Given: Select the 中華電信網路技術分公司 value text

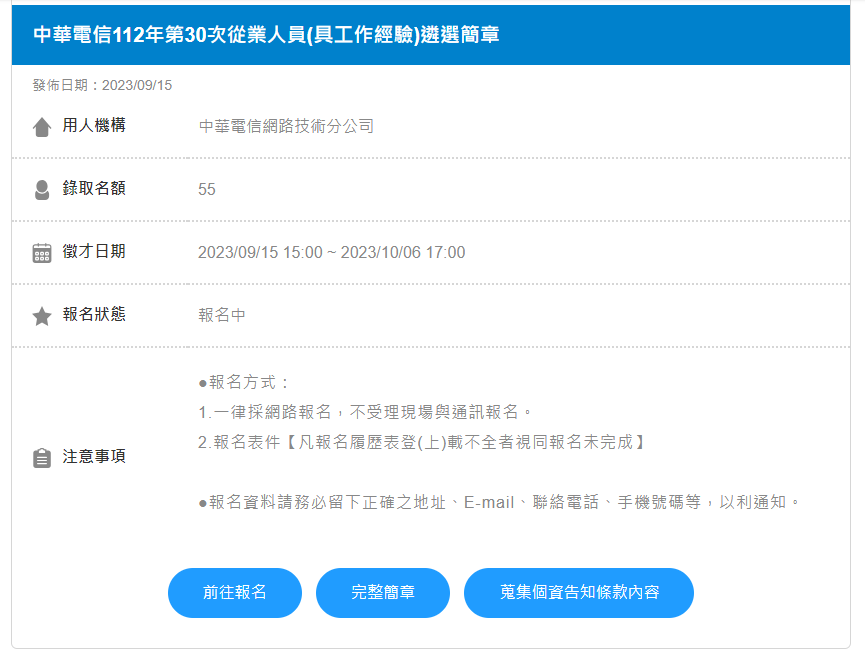Looking at the screenshot, I should point(286,126).
